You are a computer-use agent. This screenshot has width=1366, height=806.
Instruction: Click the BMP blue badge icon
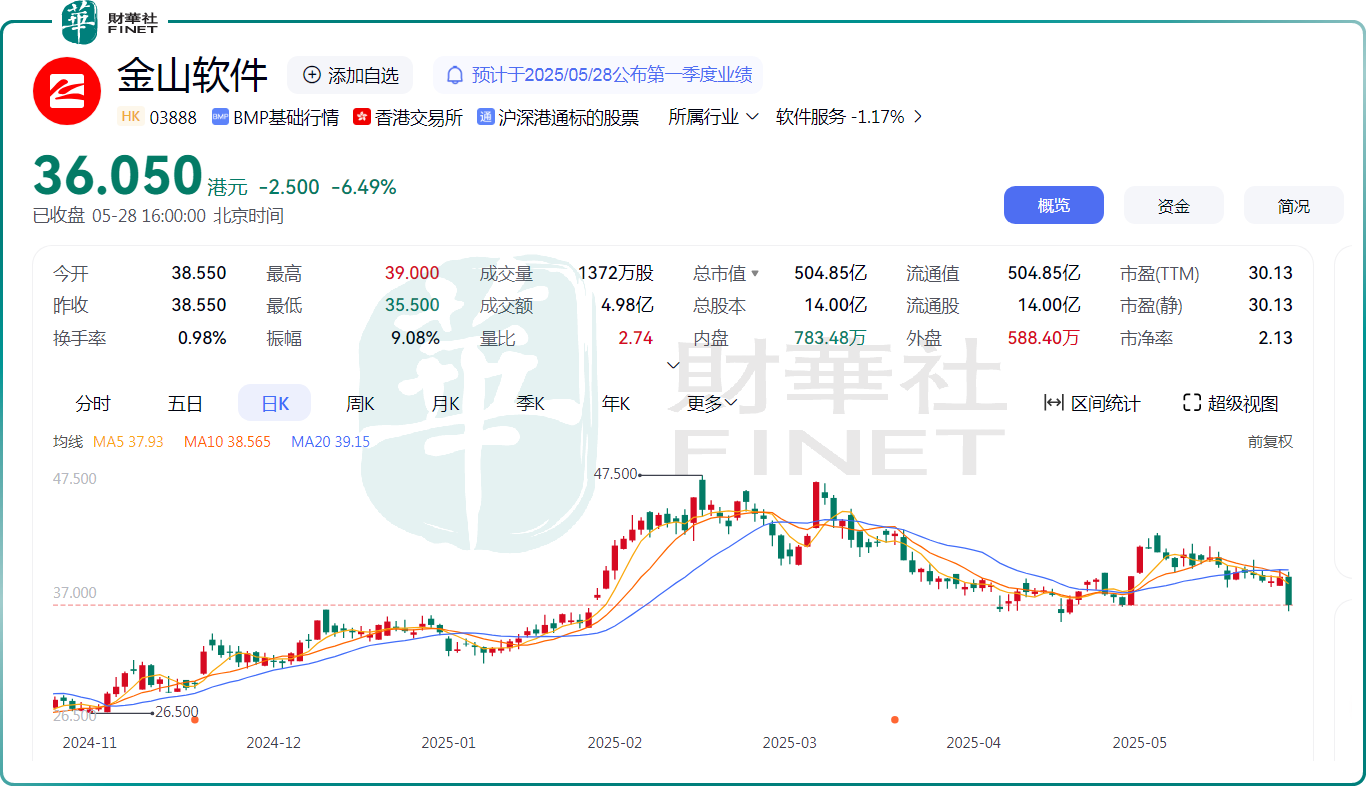(220, 117)
